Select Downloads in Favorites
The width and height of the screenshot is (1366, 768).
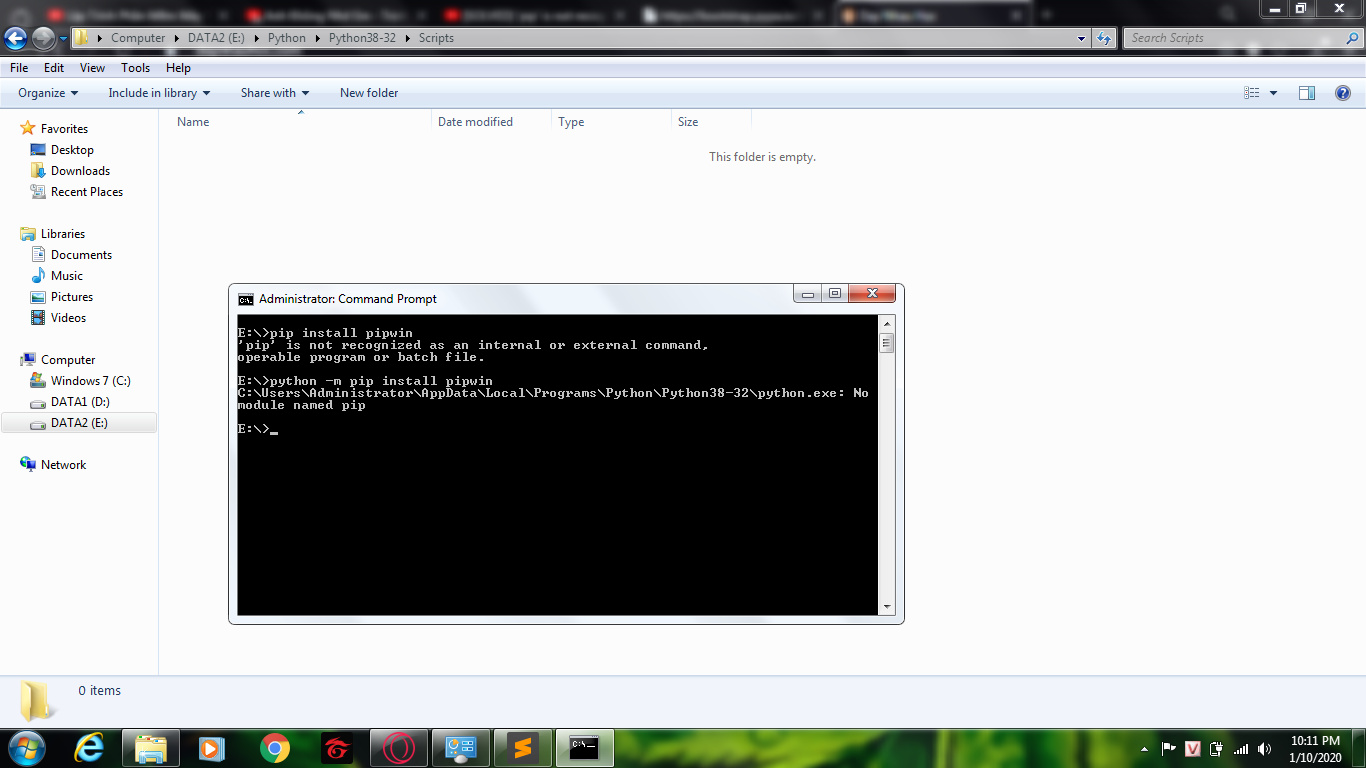point(80,171)
